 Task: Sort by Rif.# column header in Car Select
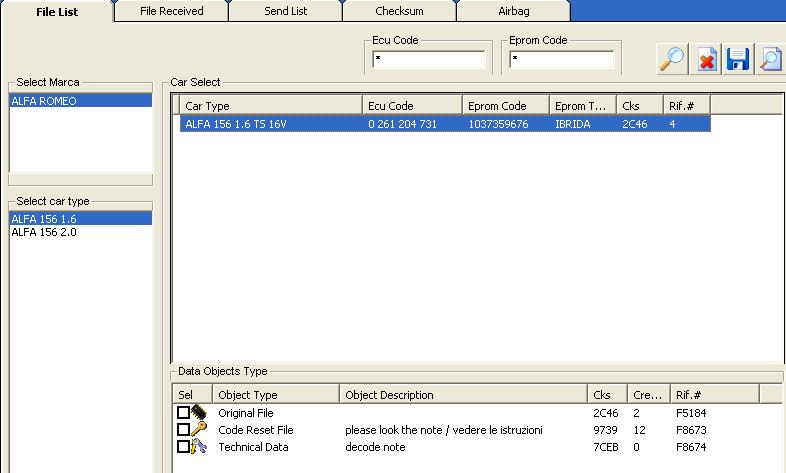pyautogui.click(x=687, y=106)
